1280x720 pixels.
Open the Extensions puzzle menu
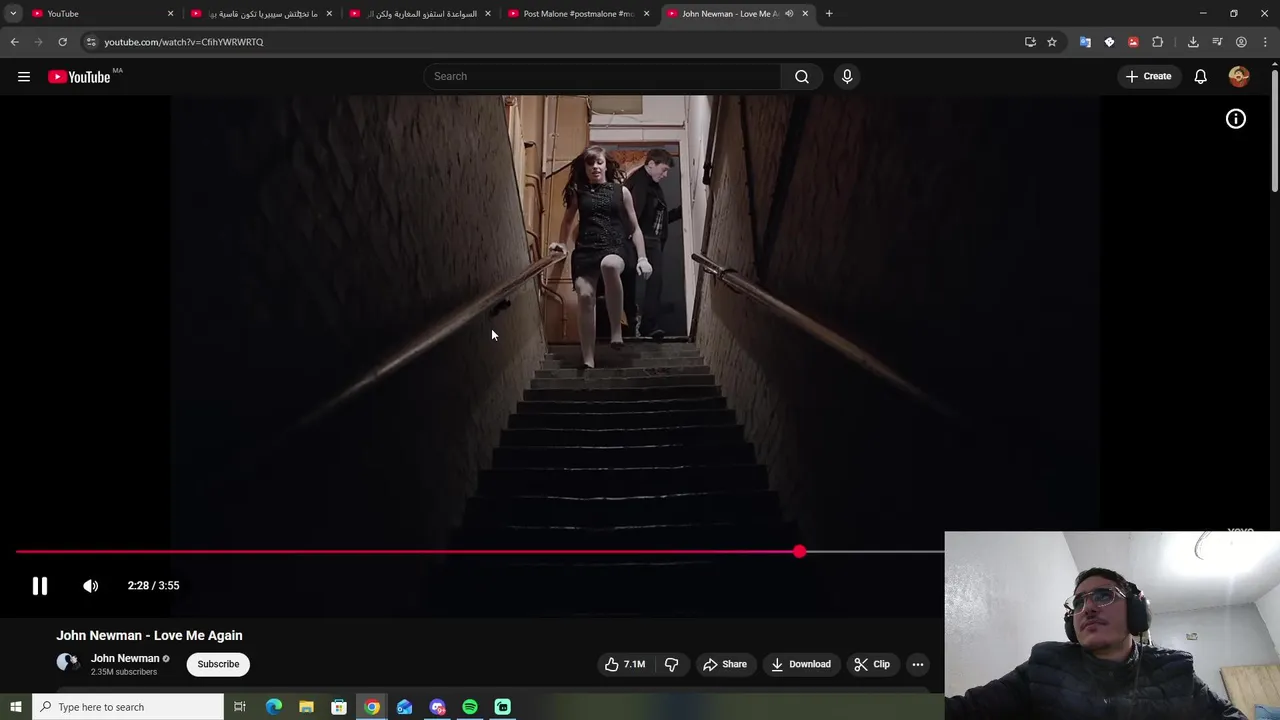click(1158, 42)
